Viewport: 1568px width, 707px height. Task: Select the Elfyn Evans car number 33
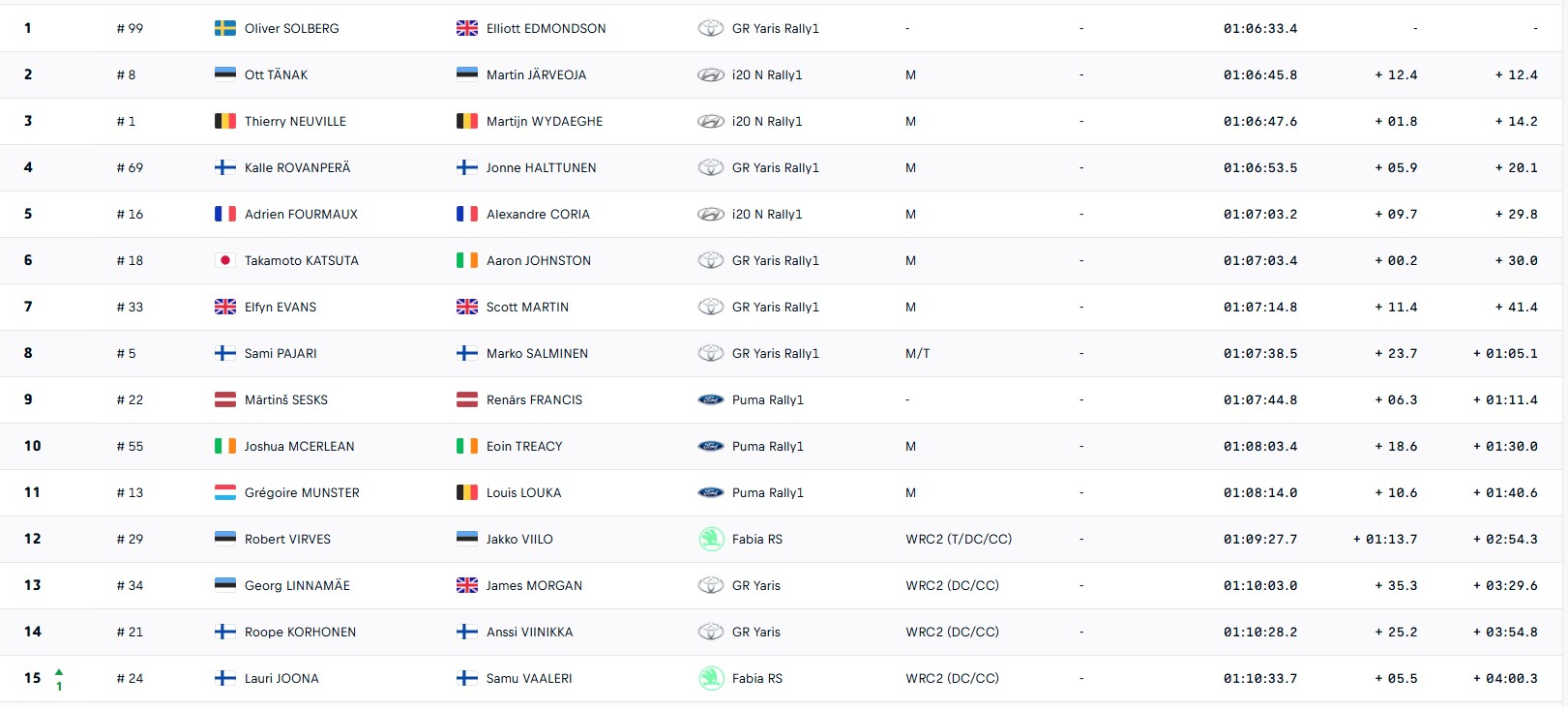[x=130, y=307]
